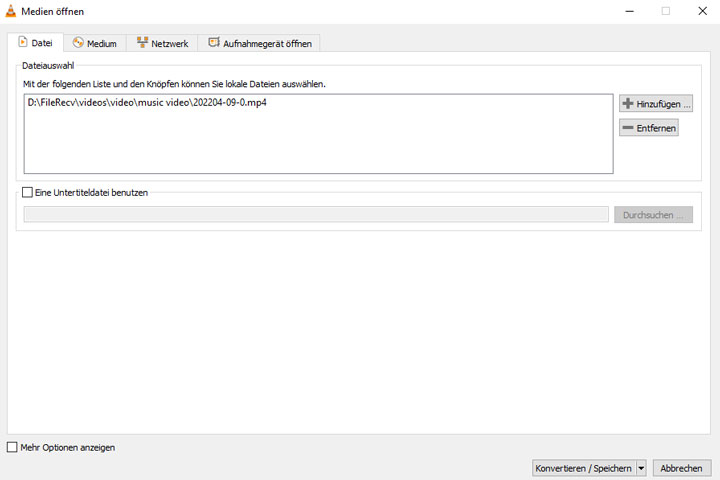Click the Abbrechen button
Image resolution: width=720 pixels, height=480 pixels.
[x=682, y=468]
